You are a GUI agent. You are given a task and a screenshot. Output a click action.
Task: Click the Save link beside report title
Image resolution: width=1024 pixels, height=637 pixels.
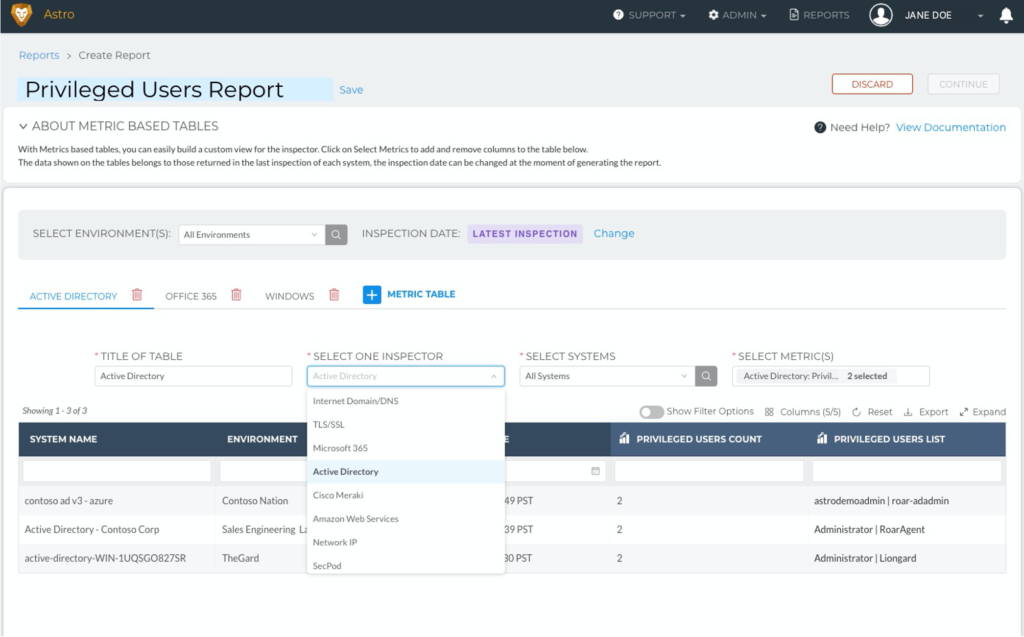click(351, 90)
